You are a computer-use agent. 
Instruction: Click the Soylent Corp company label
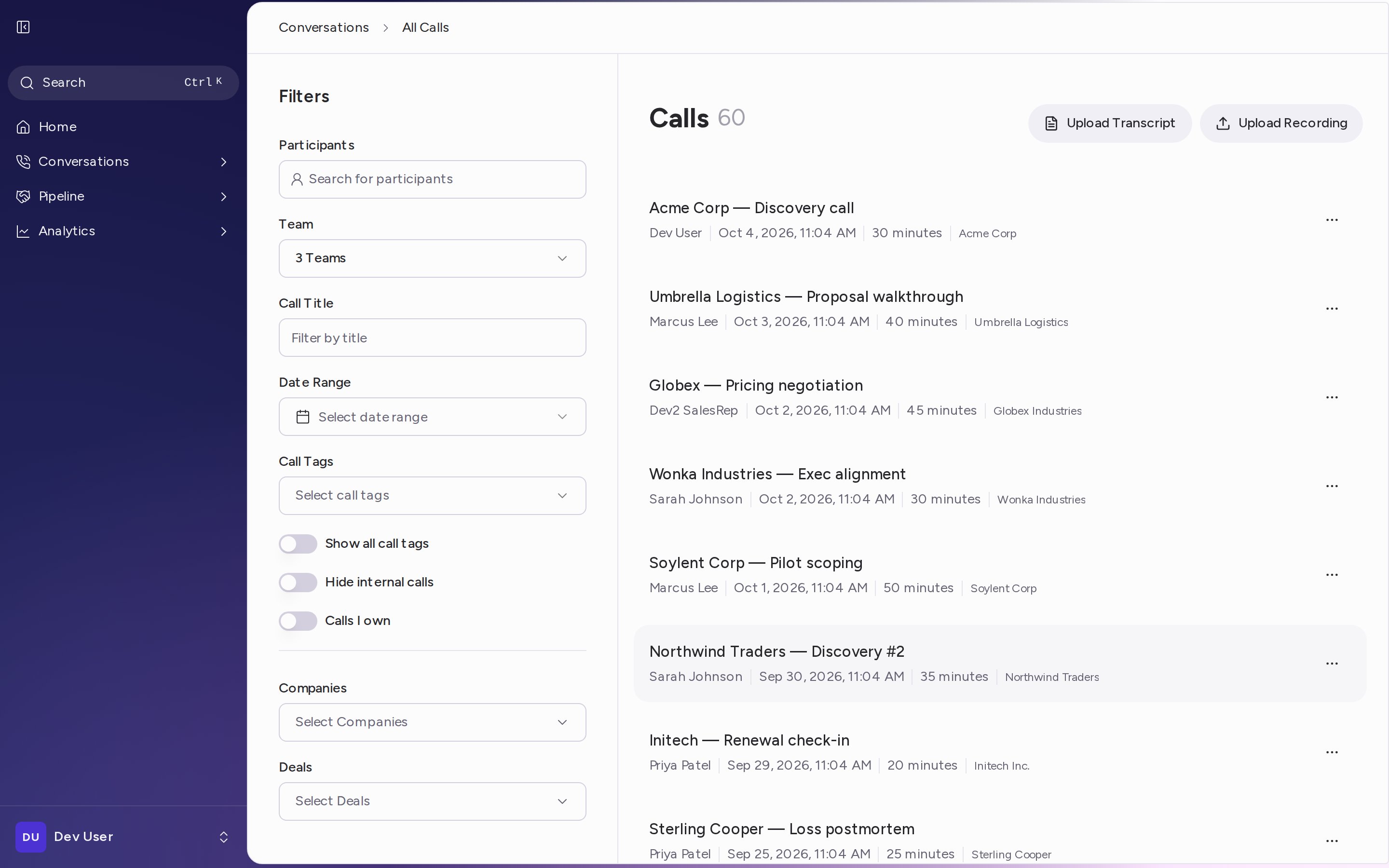(x=1003, y=588)
